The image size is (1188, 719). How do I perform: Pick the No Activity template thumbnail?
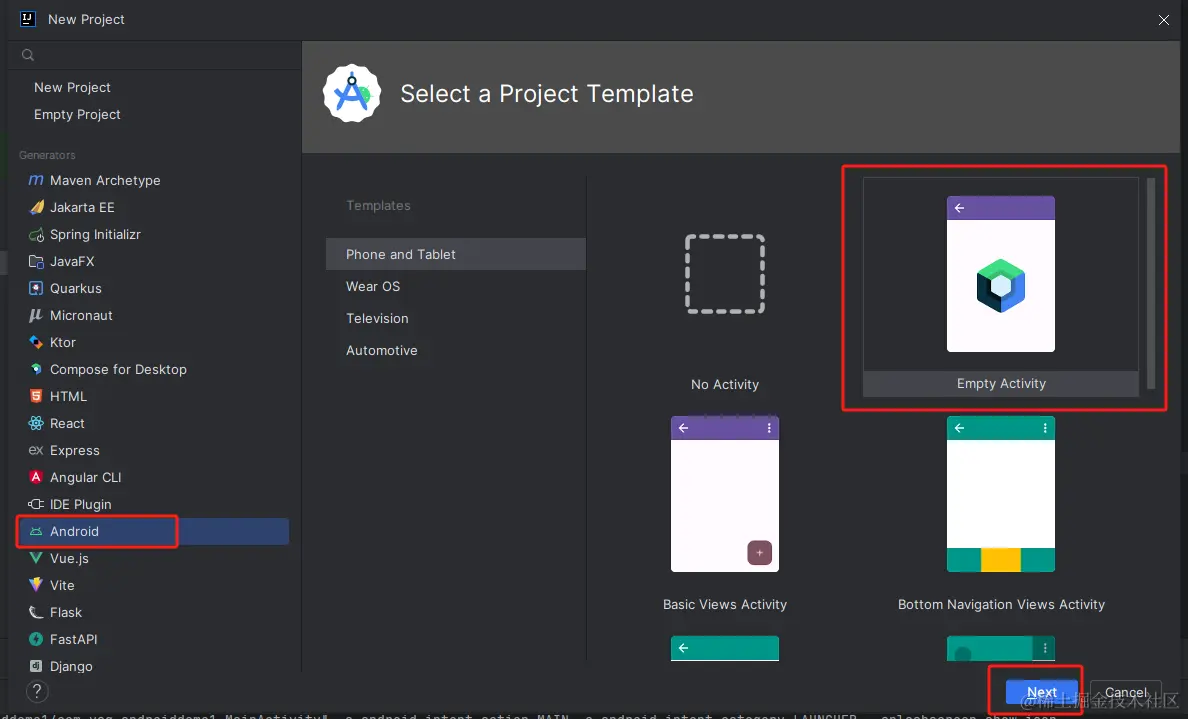(x=725, y=274)
